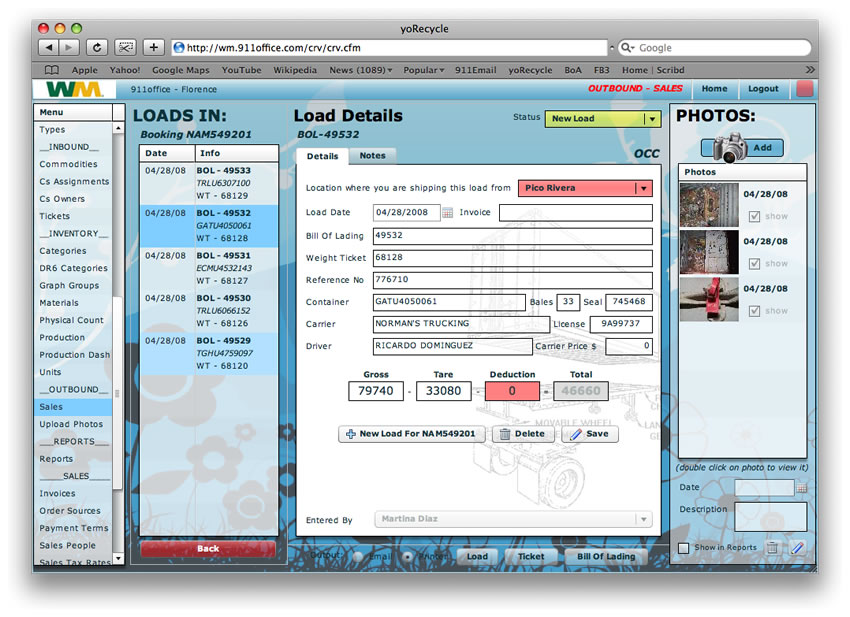This screenshot has height=617, width=850.
Task: Click the Save button
Action: pos(590,434)
